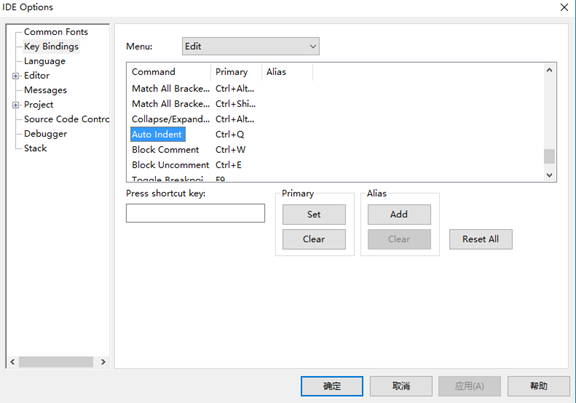Click the Alias column header
Viewport: 576px width, 403px height.
[x=287, y=72]
